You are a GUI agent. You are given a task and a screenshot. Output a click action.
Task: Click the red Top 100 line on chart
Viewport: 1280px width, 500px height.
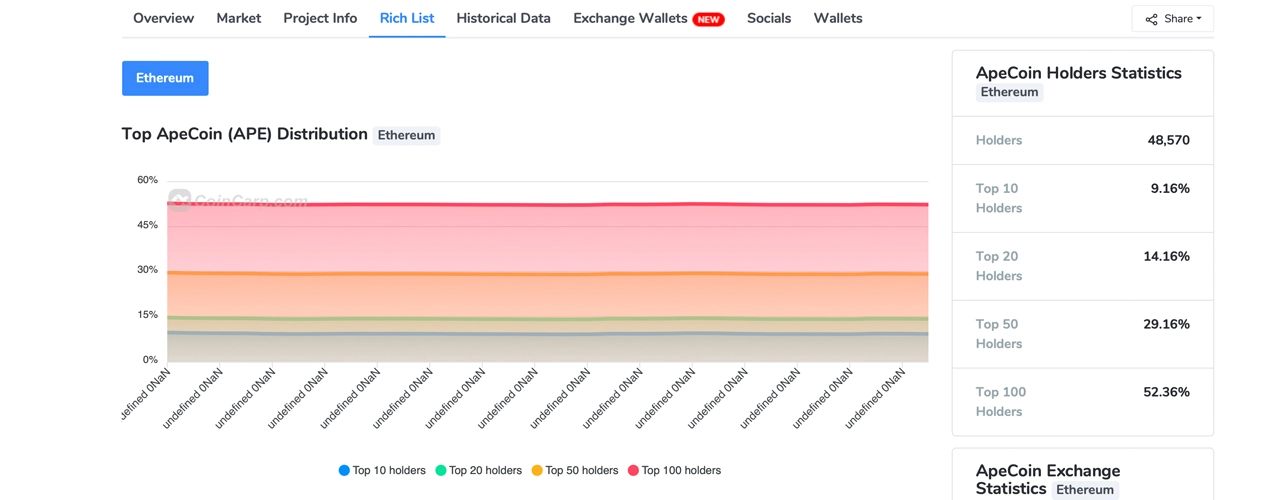(x=548, y=205)
